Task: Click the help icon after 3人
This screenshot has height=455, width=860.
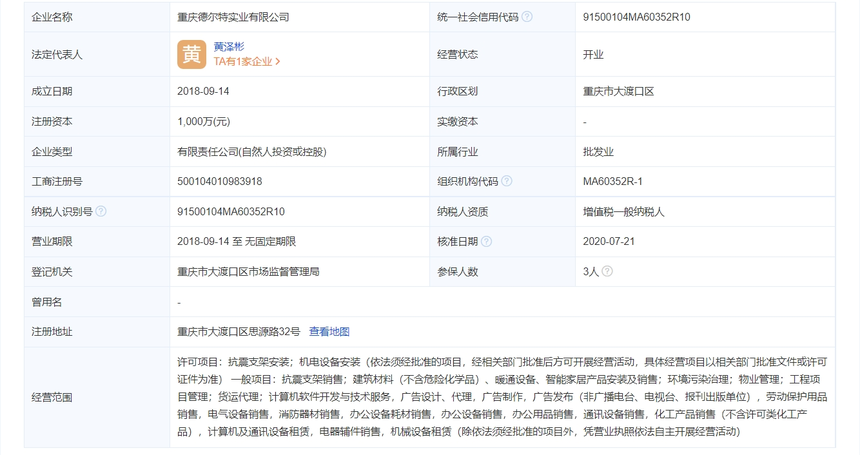Action: click(x=607, y=271)
